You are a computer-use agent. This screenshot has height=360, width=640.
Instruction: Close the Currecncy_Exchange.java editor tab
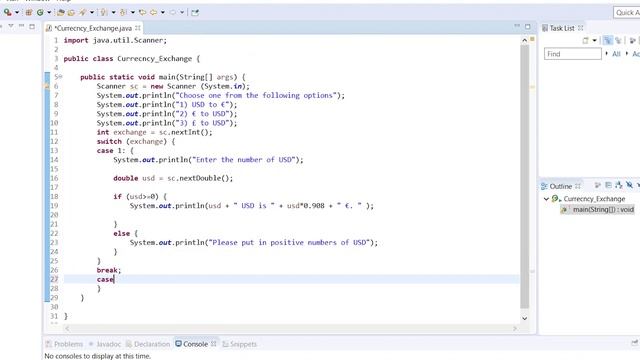138,28
